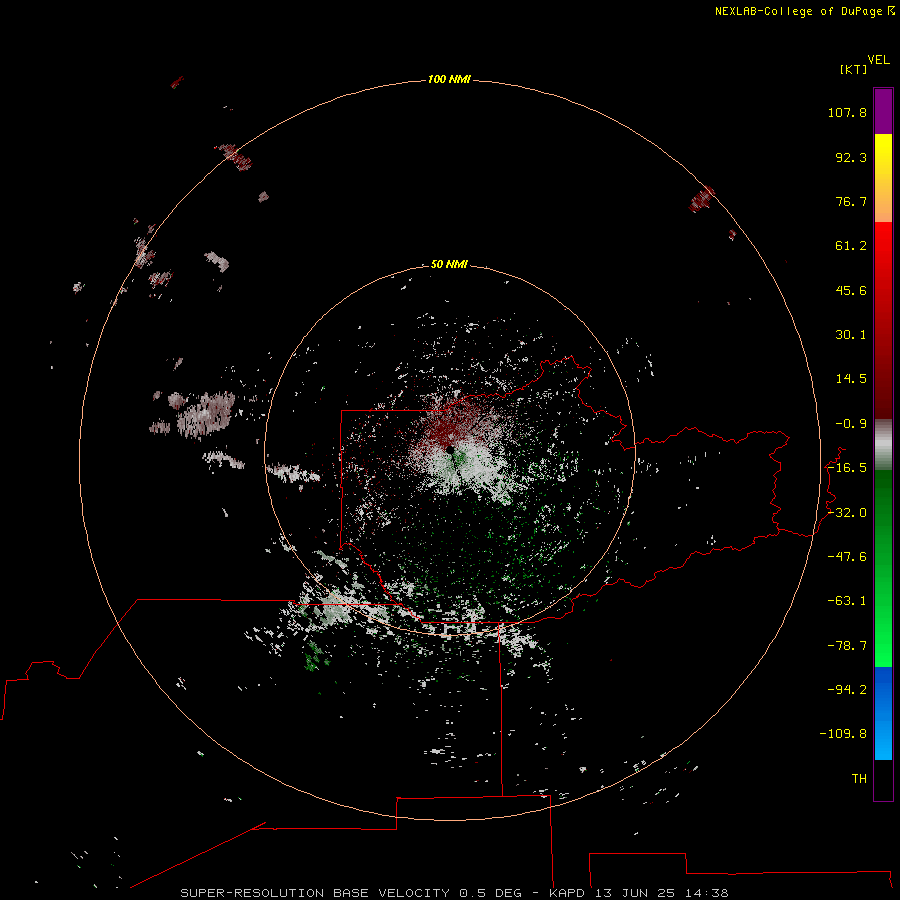Click the 76.7 velocity scale value
Screen dimensions: 900x900
(851, 201)
